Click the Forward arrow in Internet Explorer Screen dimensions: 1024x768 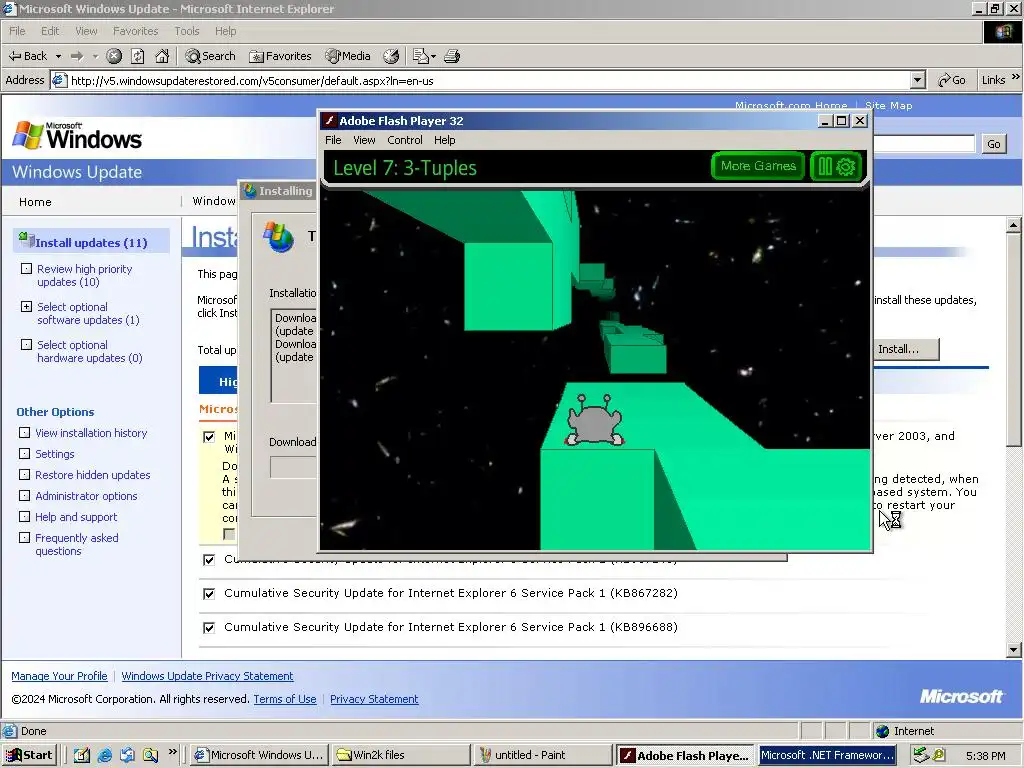77,56
